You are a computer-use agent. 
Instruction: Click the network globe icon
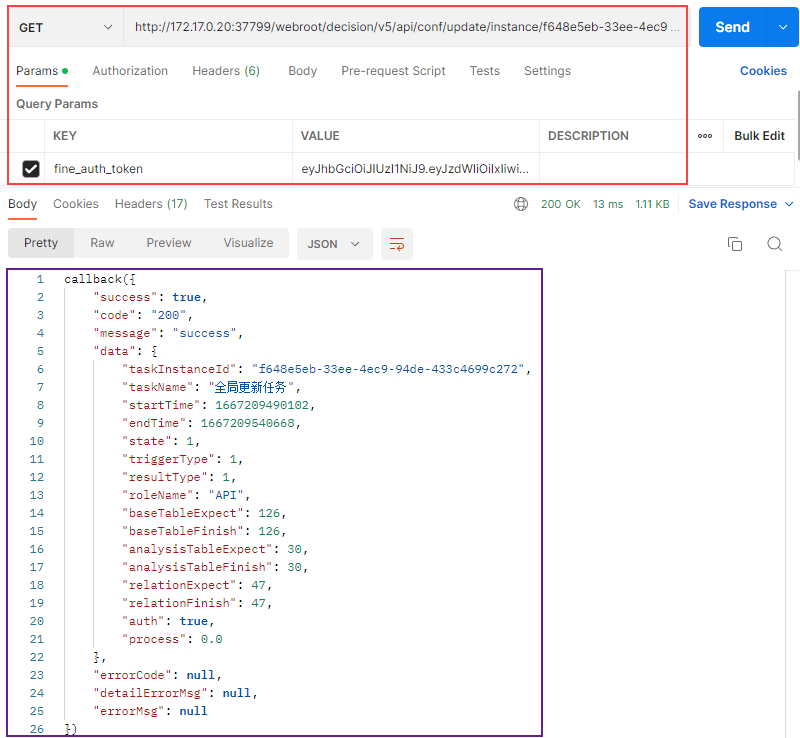click(521, 204)
